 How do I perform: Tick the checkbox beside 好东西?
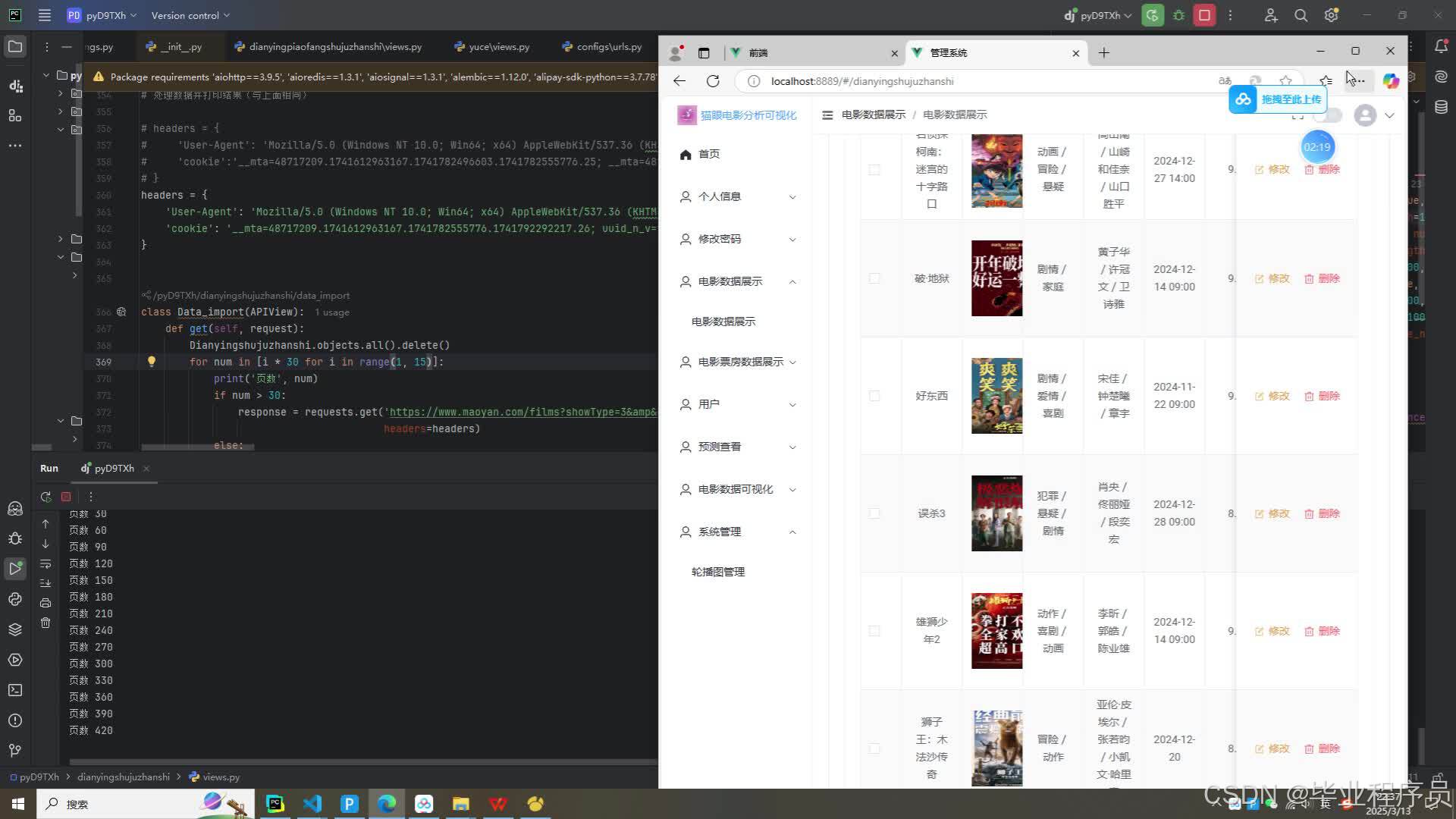click(x=874, y=396)
